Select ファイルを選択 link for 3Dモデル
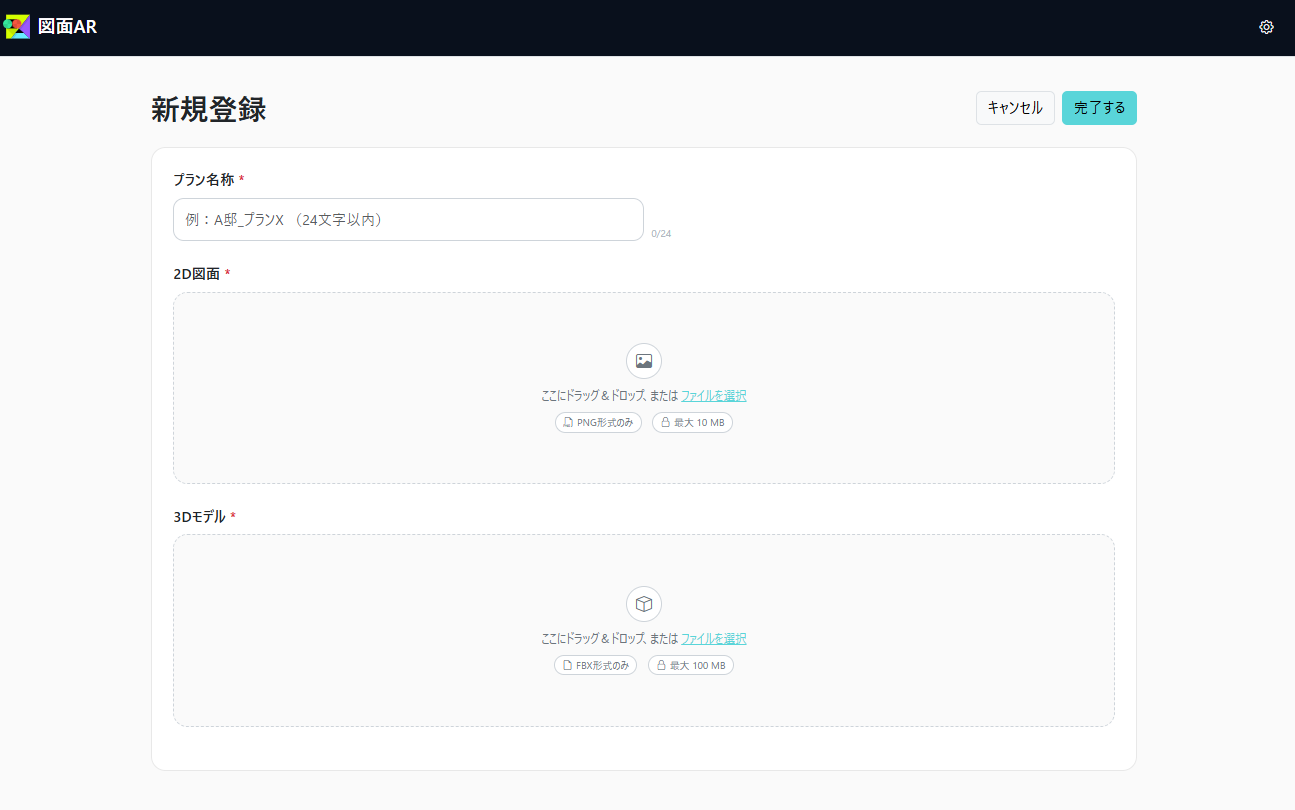This screenshot has height=810, width=1295. (x=714, y=639)
